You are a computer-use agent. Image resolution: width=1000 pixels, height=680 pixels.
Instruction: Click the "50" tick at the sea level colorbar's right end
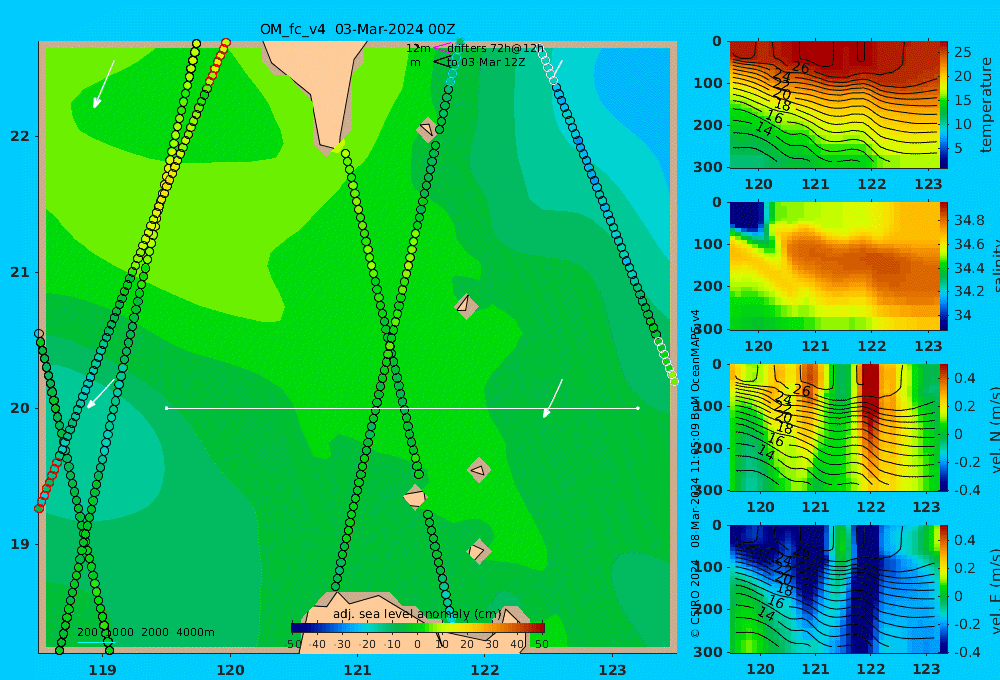pyautogui.click(x=541, y=644)
